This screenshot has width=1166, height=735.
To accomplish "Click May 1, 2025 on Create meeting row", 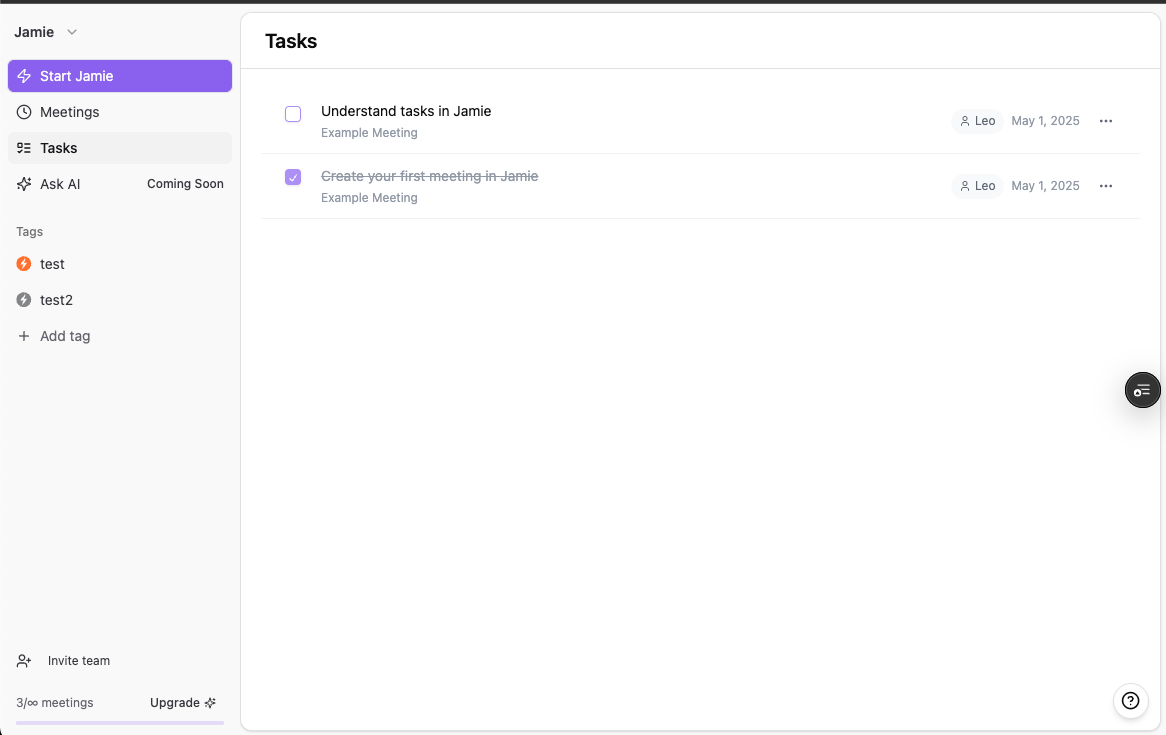I will tap(1045, 186).
